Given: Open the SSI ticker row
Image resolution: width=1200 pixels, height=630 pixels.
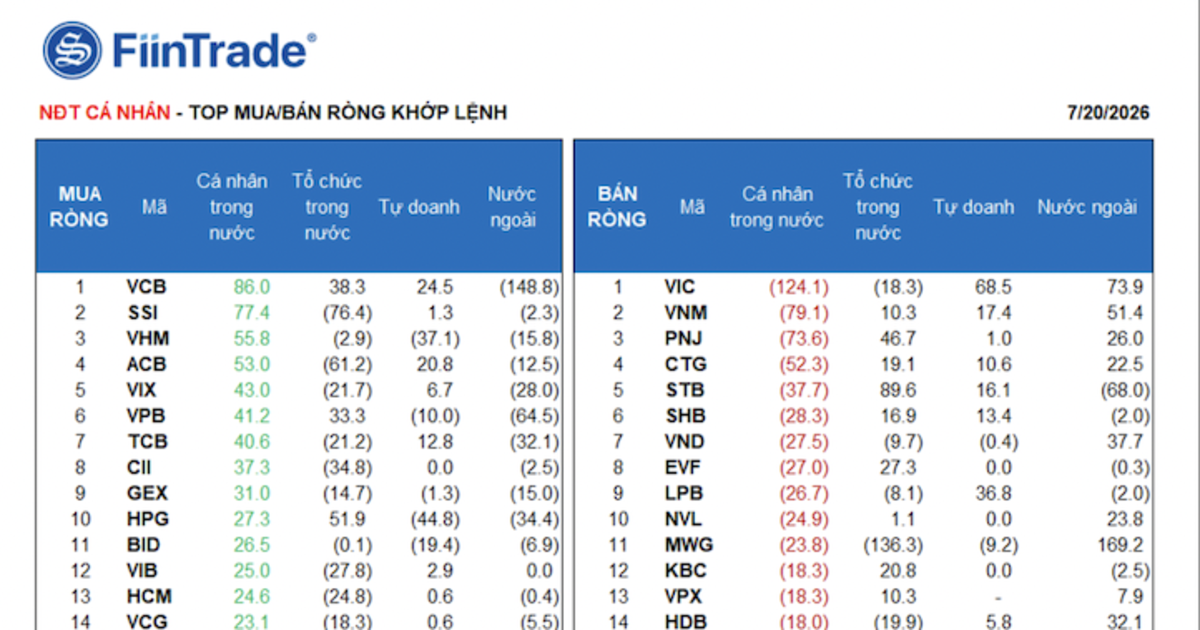Looking at the screenshot, I should click(298, 313).
